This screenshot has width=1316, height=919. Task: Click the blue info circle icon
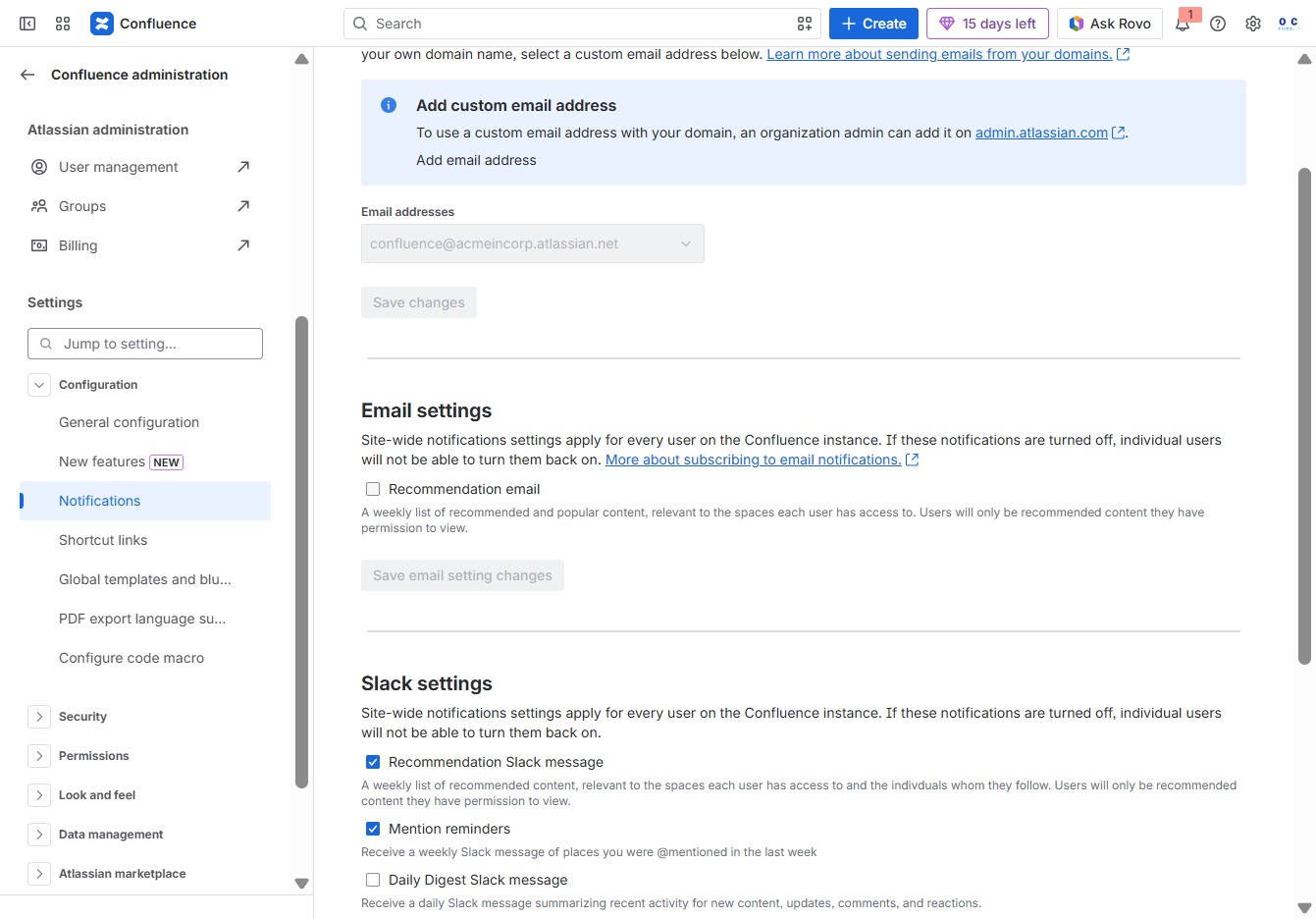tap(389, 105)
